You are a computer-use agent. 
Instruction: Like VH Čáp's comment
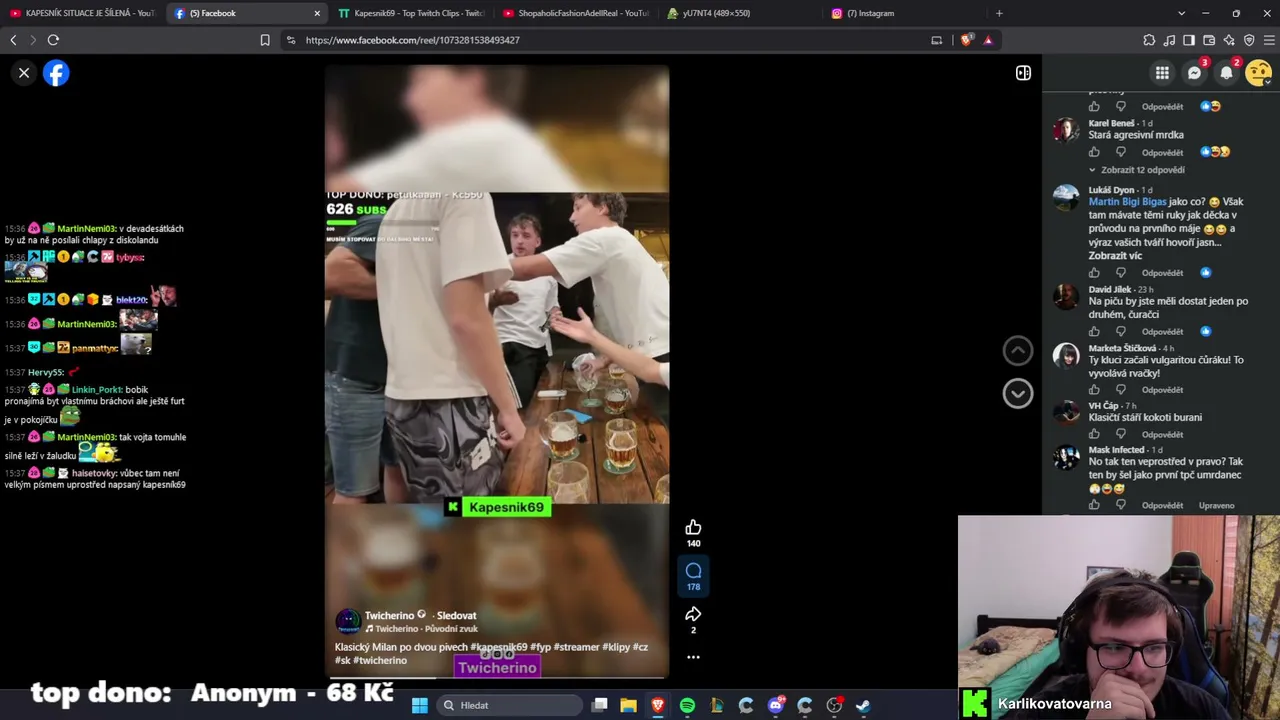click(1094, 434)
